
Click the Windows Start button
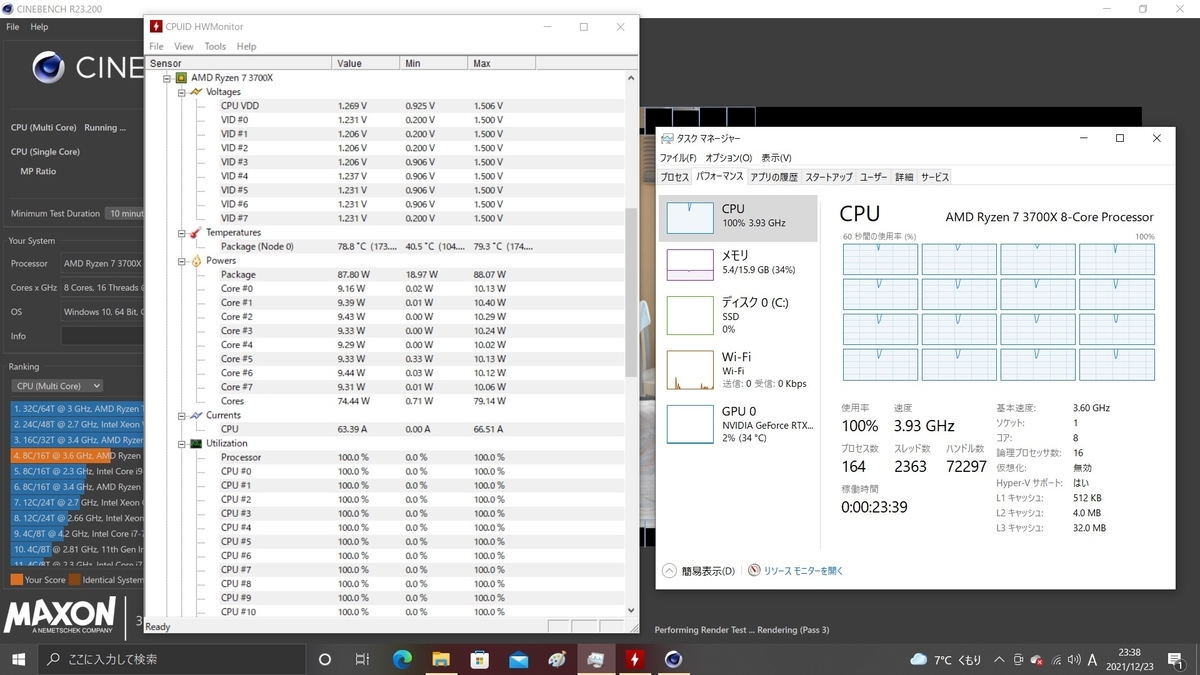tap(19, 659)
